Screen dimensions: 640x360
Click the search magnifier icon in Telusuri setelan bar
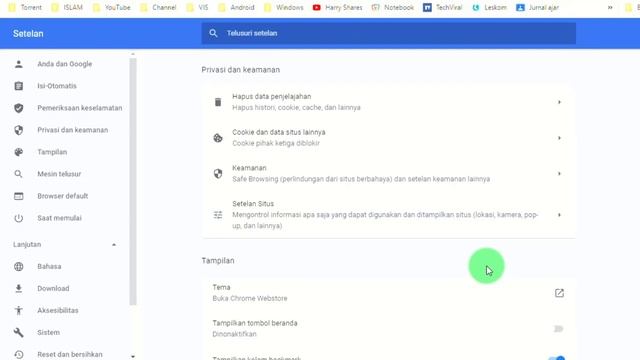click(213, 33)
